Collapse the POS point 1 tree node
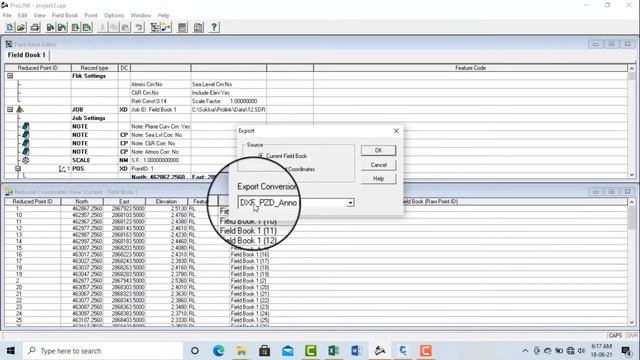Viewport: 640px width, 360px height. point(18,169)
